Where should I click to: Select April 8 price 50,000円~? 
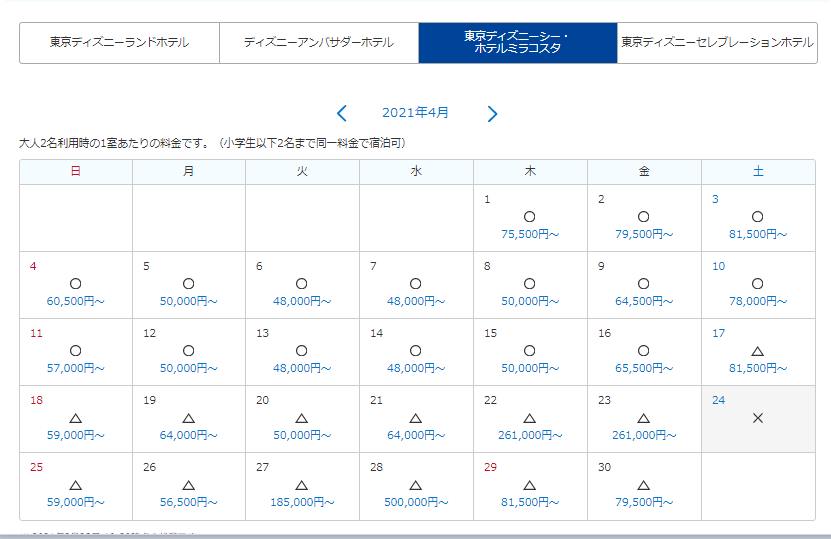point(530,301)
